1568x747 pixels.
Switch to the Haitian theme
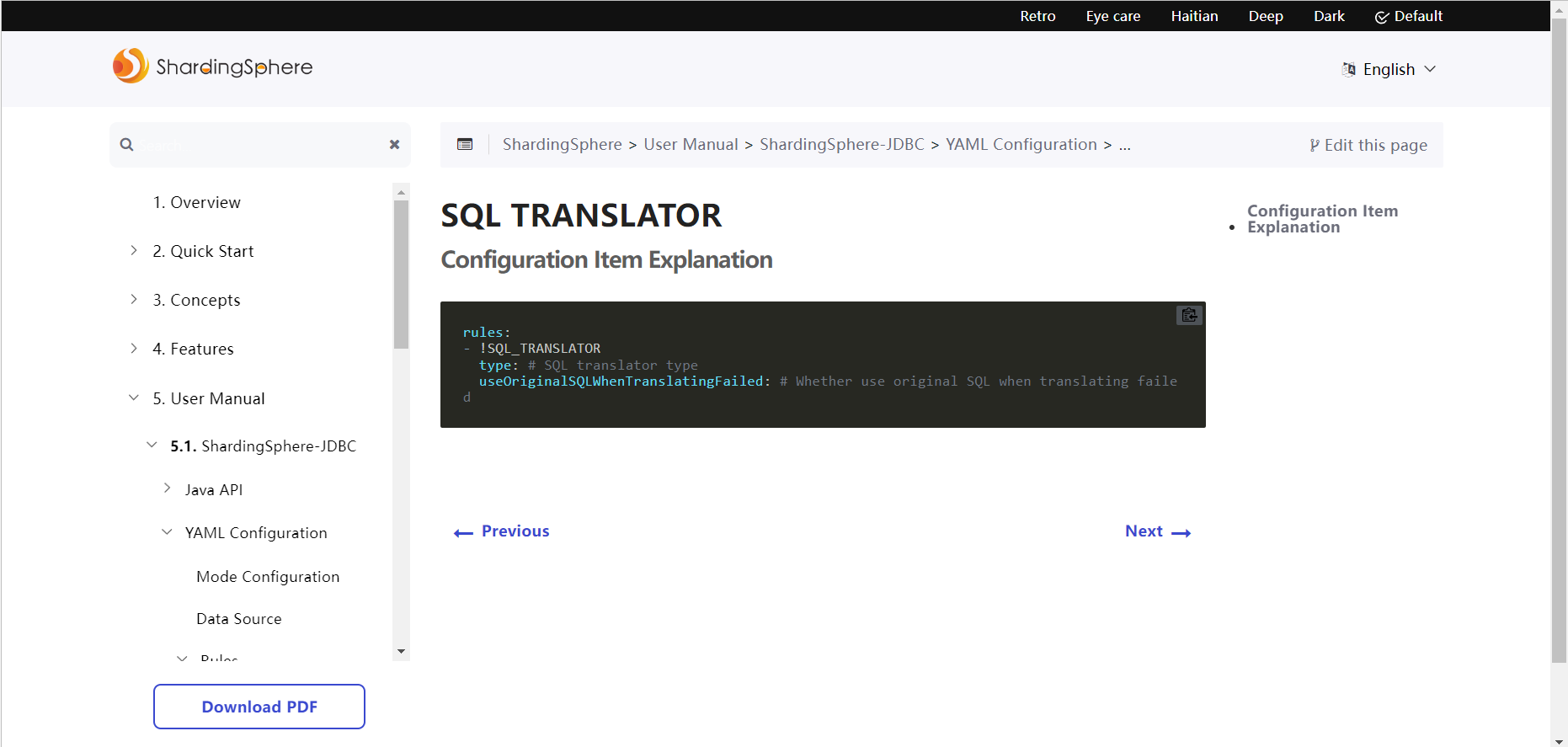click(x=1194, y=16)
